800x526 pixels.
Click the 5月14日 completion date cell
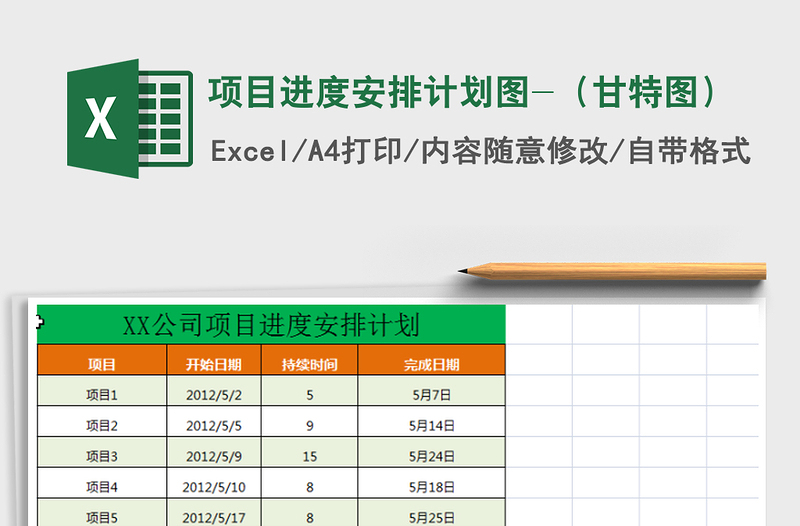click(x=432, y=426)
